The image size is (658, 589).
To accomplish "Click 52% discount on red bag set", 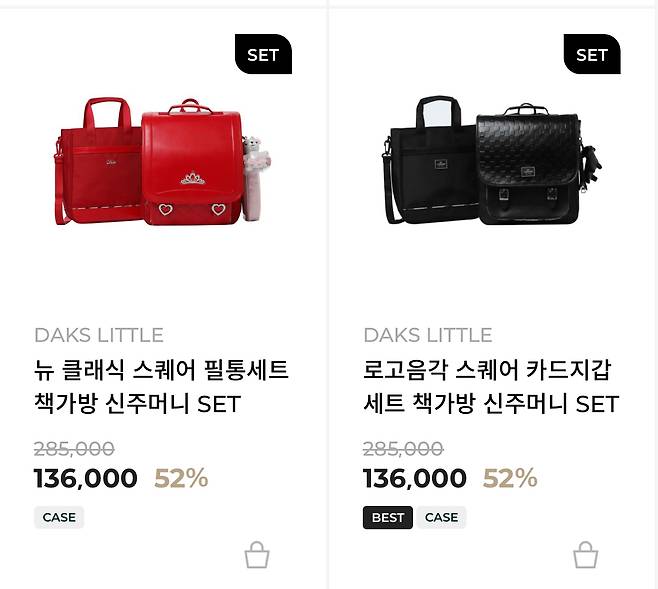I will 181,478.
